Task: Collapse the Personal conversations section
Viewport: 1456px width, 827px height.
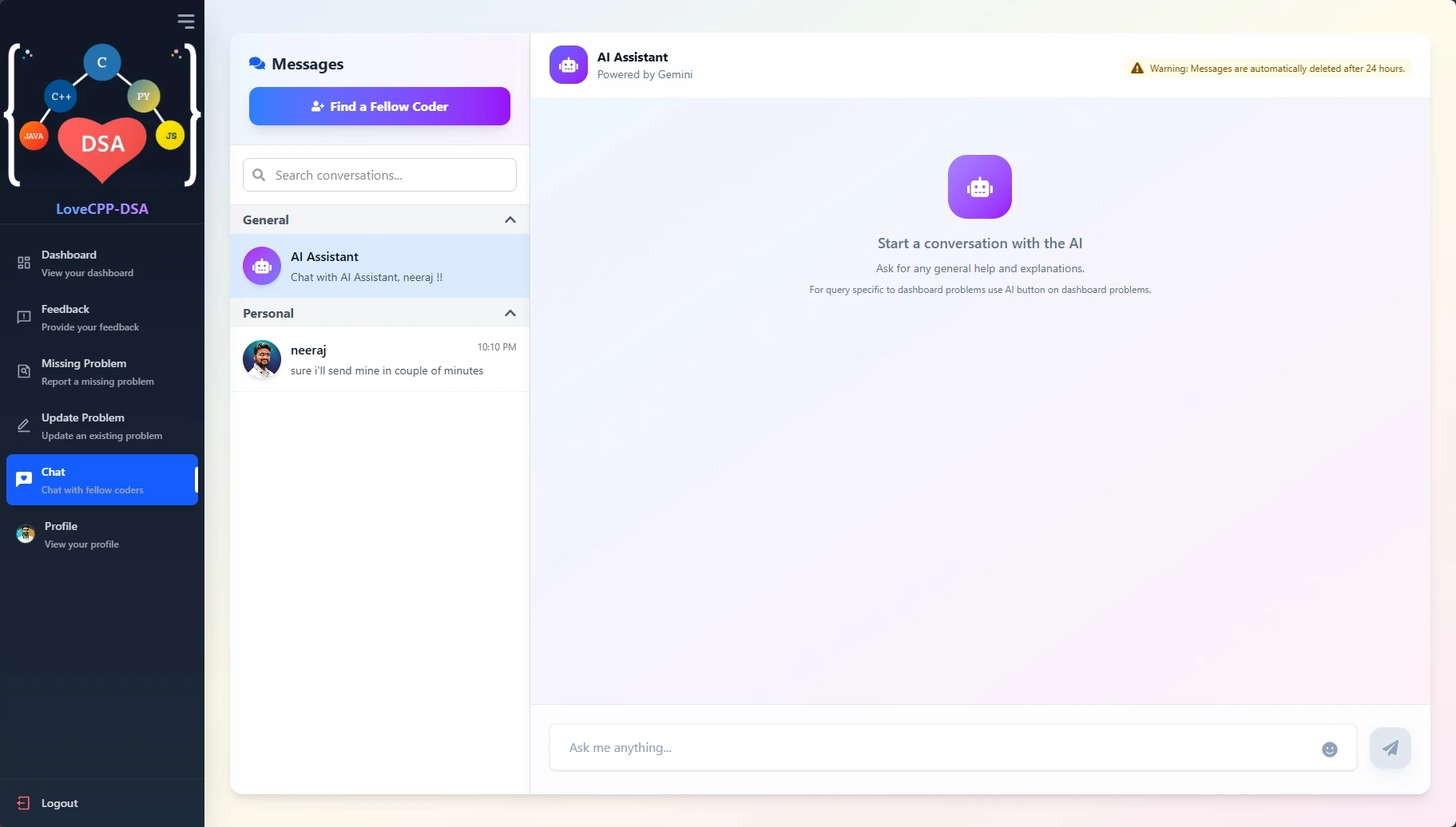Action: pos(510,313)
